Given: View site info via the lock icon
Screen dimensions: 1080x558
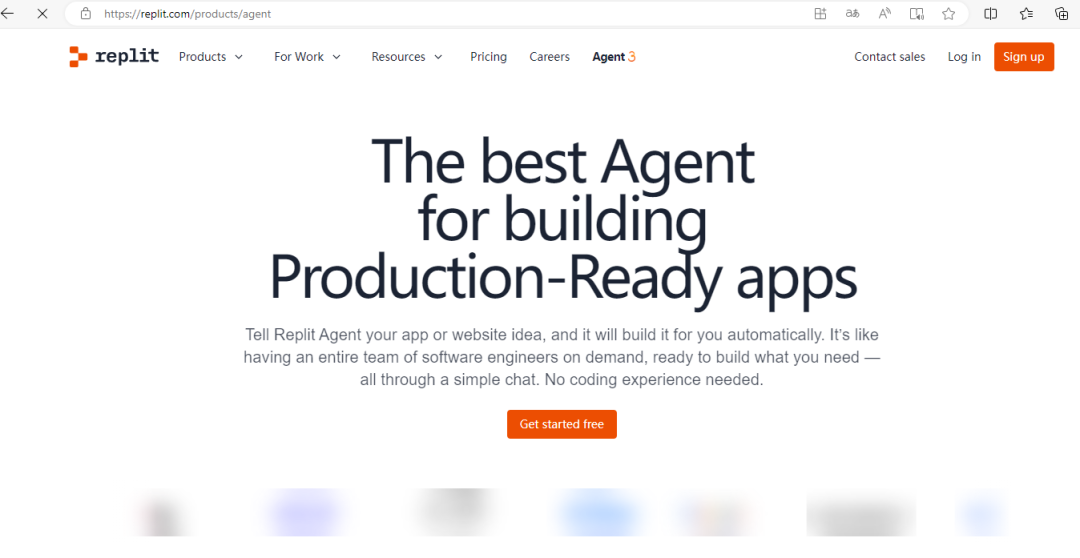Looking at the screenshot, I should 85,14.
